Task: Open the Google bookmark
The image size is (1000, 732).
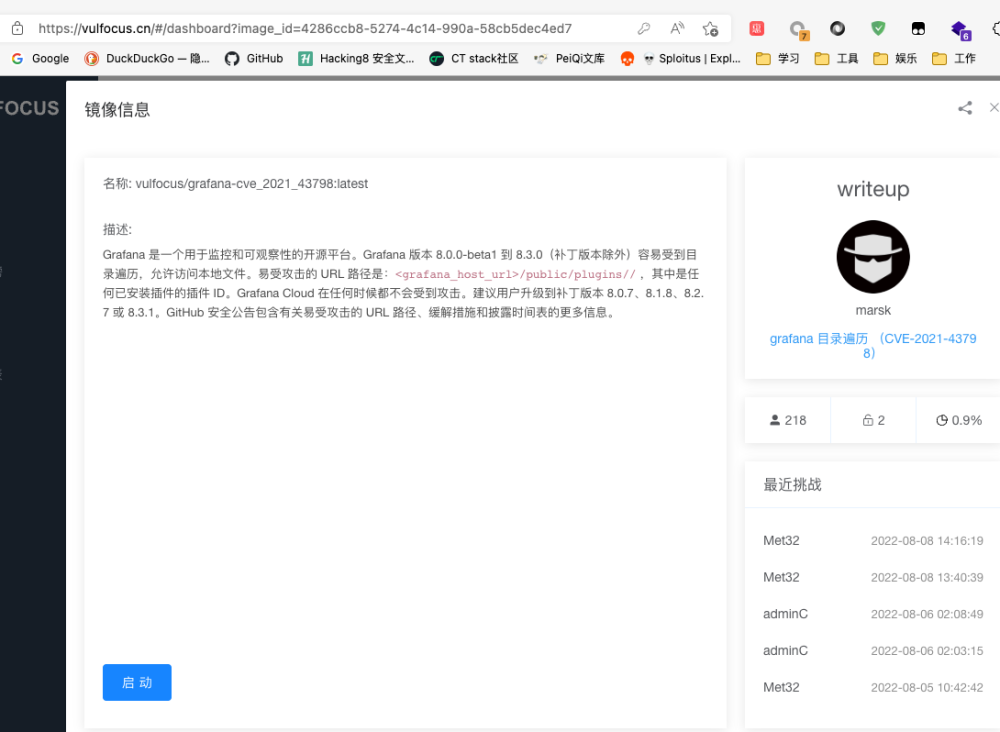Action: click(x=40, y=59)
